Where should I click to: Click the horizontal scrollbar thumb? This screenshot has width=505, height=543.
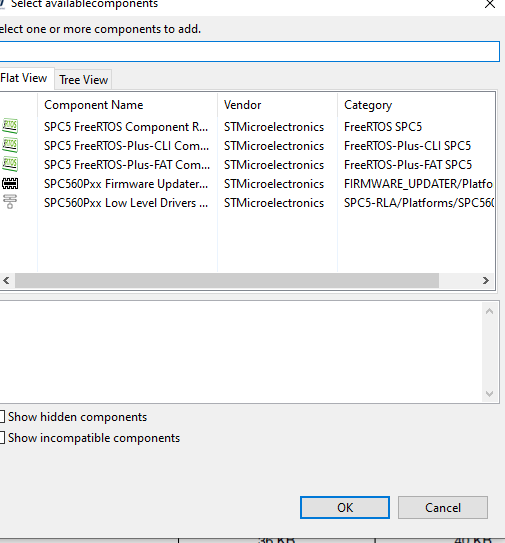227,280
